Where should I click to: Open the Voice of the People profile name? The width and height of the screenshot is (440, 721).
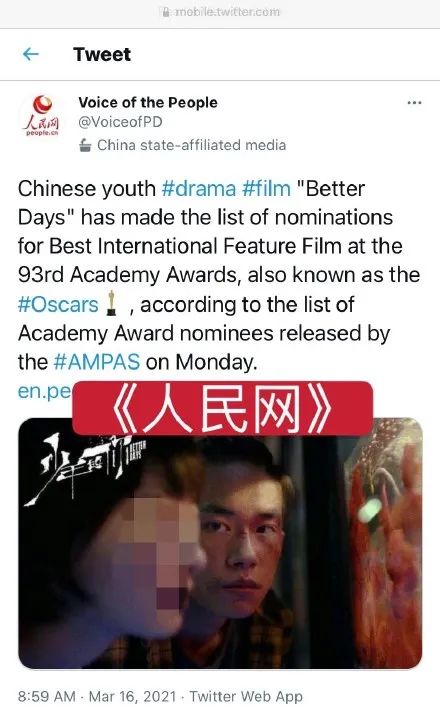click(148, 103)
